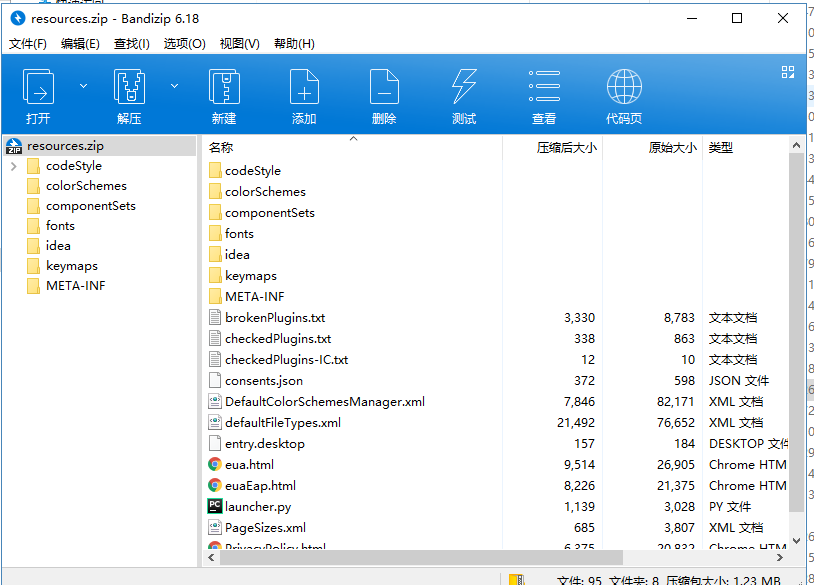Viewport: 814px width, 585px height.
Task: Select defaultFileTypes.xml file icon
Action: coord(215,423)
